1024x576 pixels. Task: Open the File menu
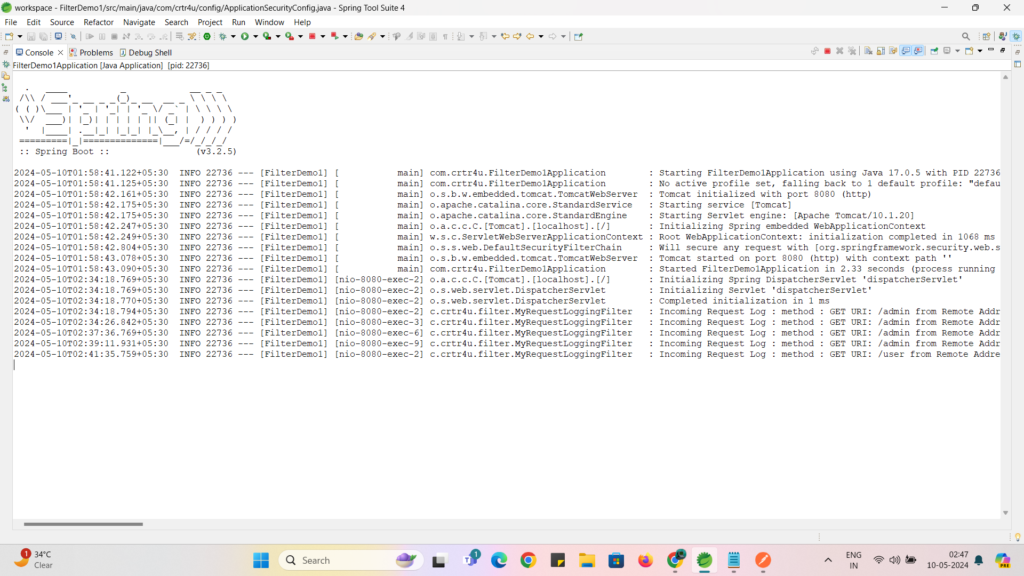(10, 22)
